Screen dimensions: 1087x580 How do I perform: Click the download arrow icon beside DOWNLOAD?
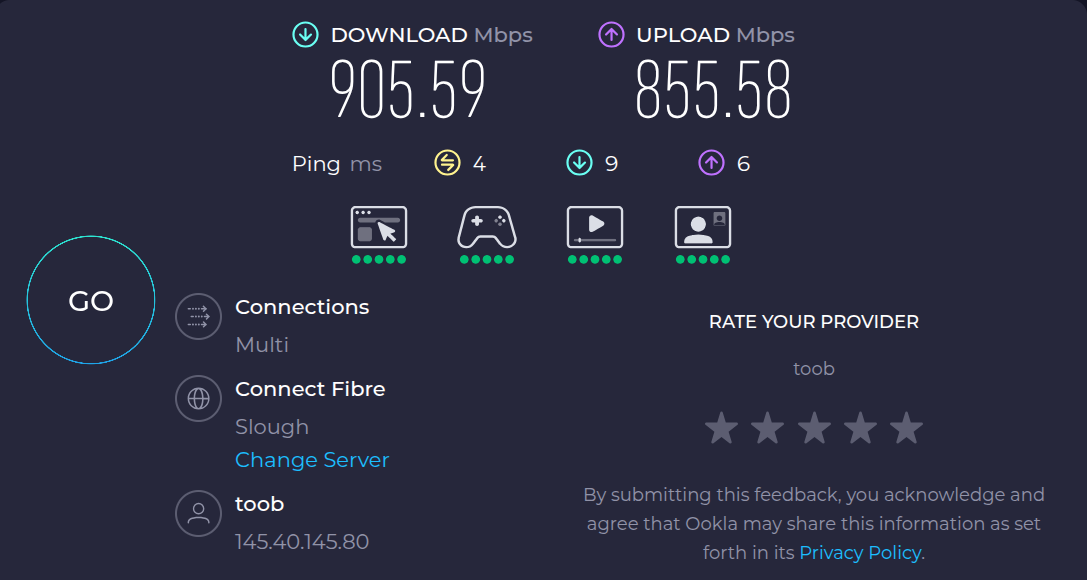[305, 35]
